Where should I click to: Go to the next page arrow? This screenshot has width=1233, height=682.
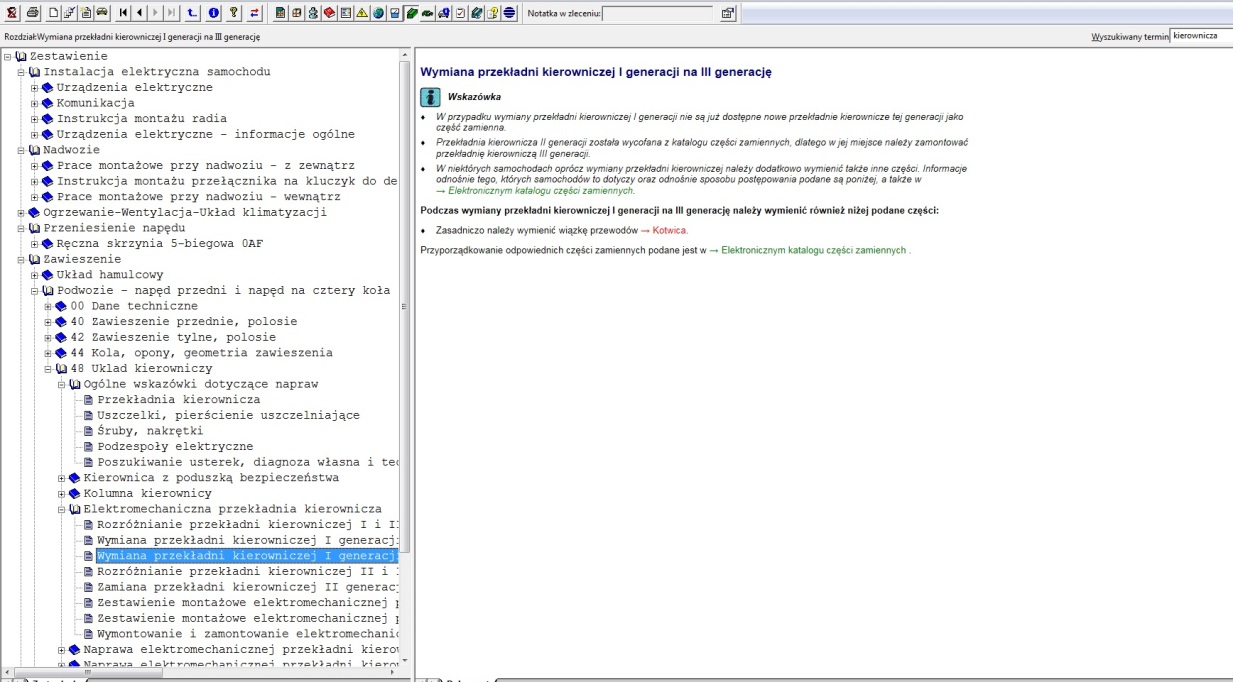pyautogui.click(x=156, y=13)
